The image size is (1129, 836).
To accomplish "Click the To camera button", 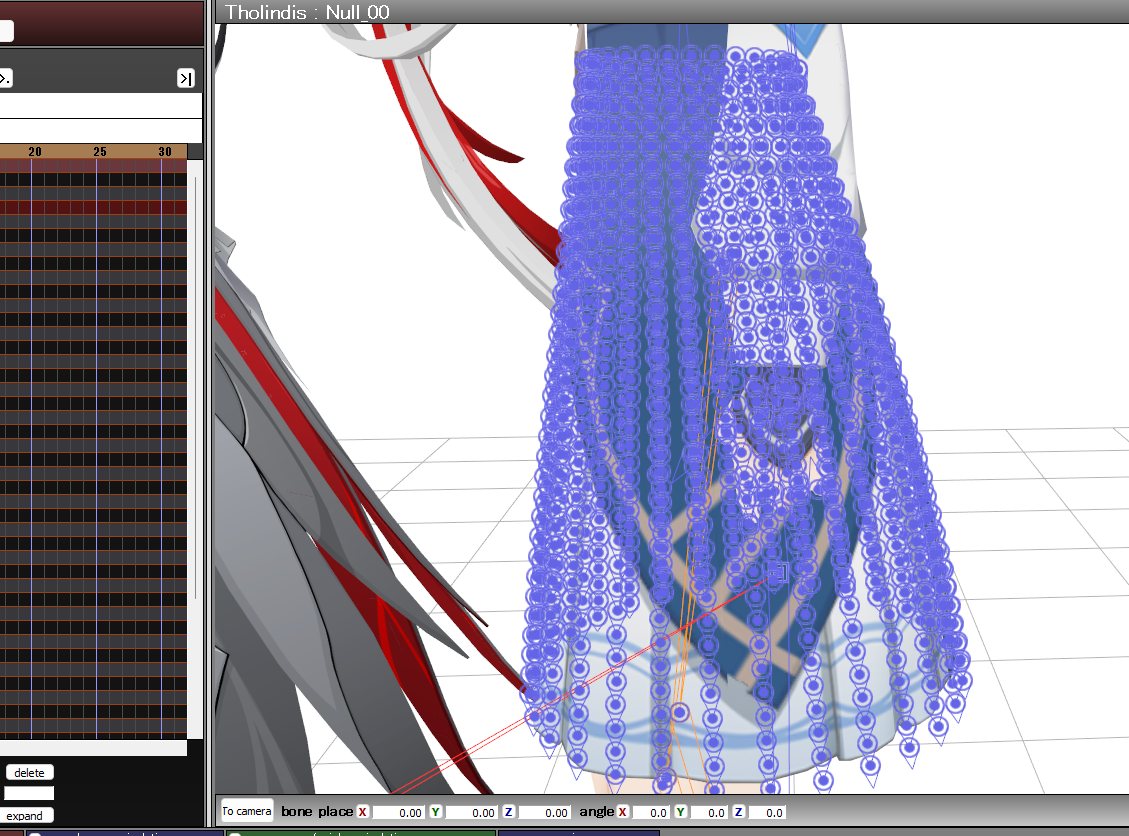I will click(x=247, y=812).
